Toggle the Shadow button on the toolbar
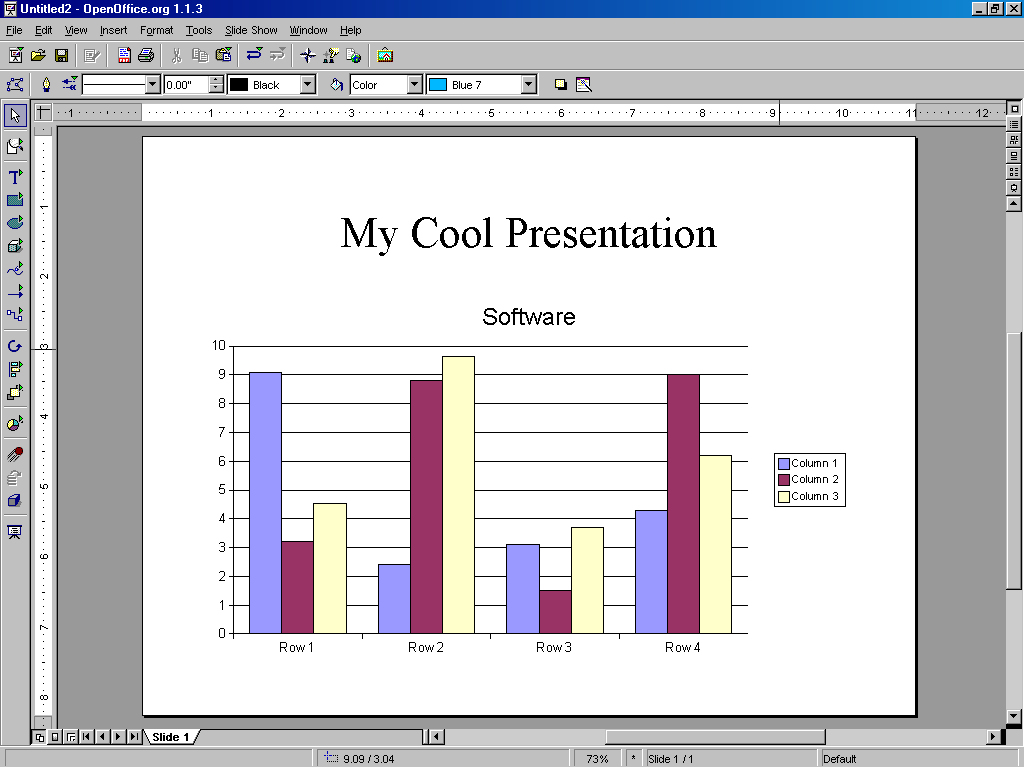1024x768 pixels. pos(560,85)
